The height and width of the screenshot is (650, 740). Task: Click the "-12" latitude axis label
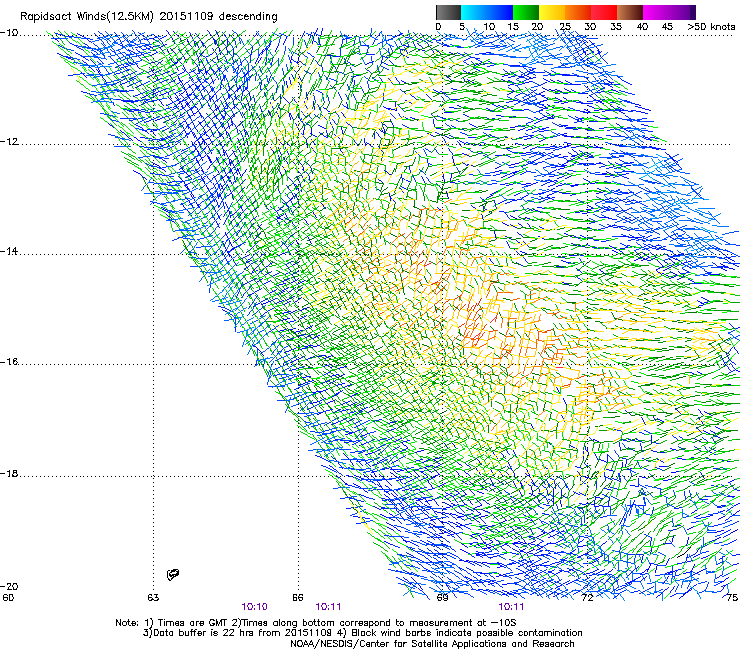pyautogui.click(x=9, y=142)
